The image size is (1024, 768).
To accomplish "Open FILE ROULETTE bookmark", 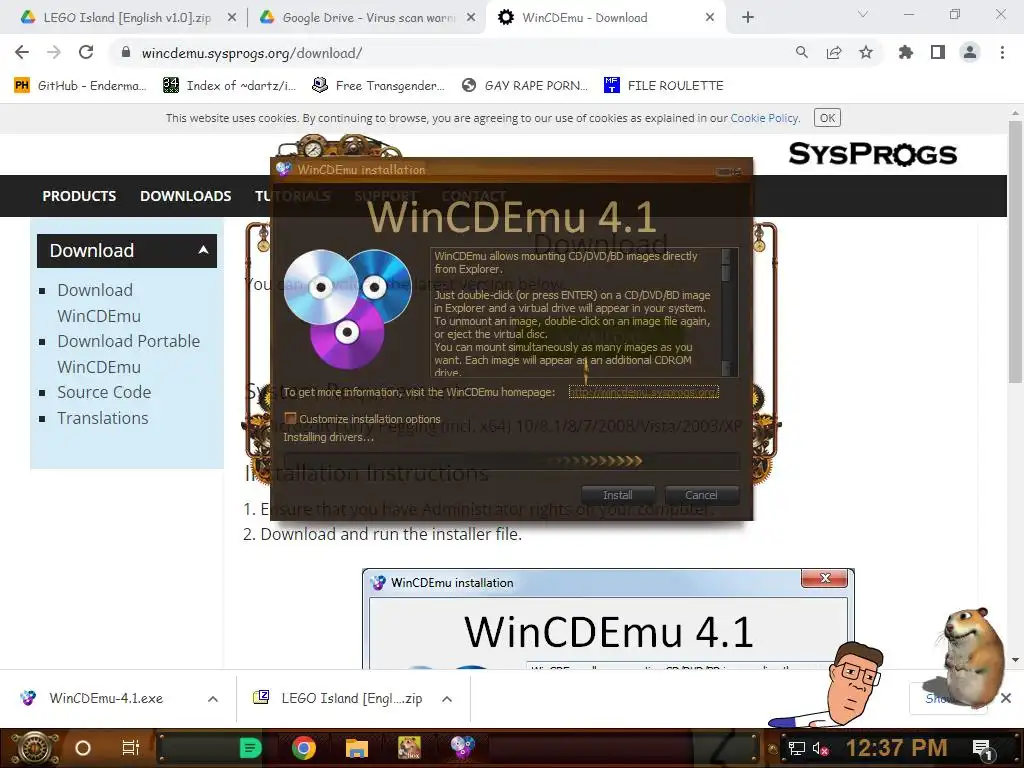I will [x=664, y=86].
